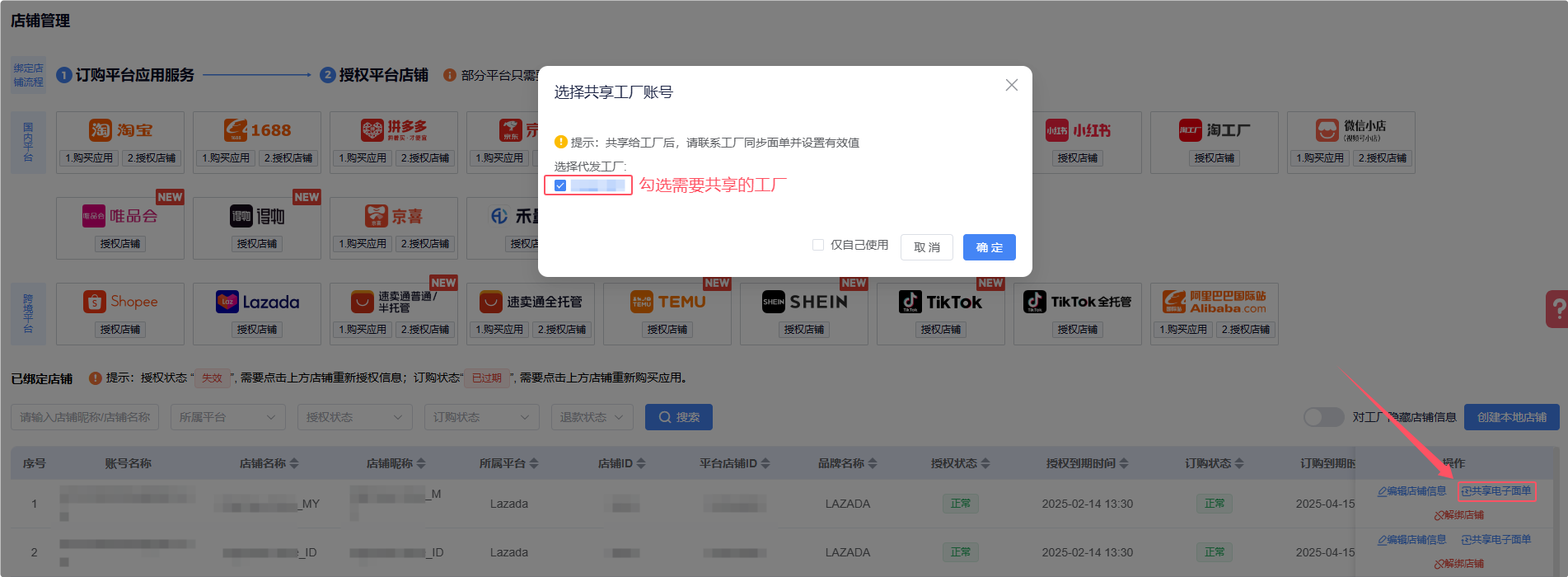Click 共享电子面单 in row 2

click(x=1496, y=540)
